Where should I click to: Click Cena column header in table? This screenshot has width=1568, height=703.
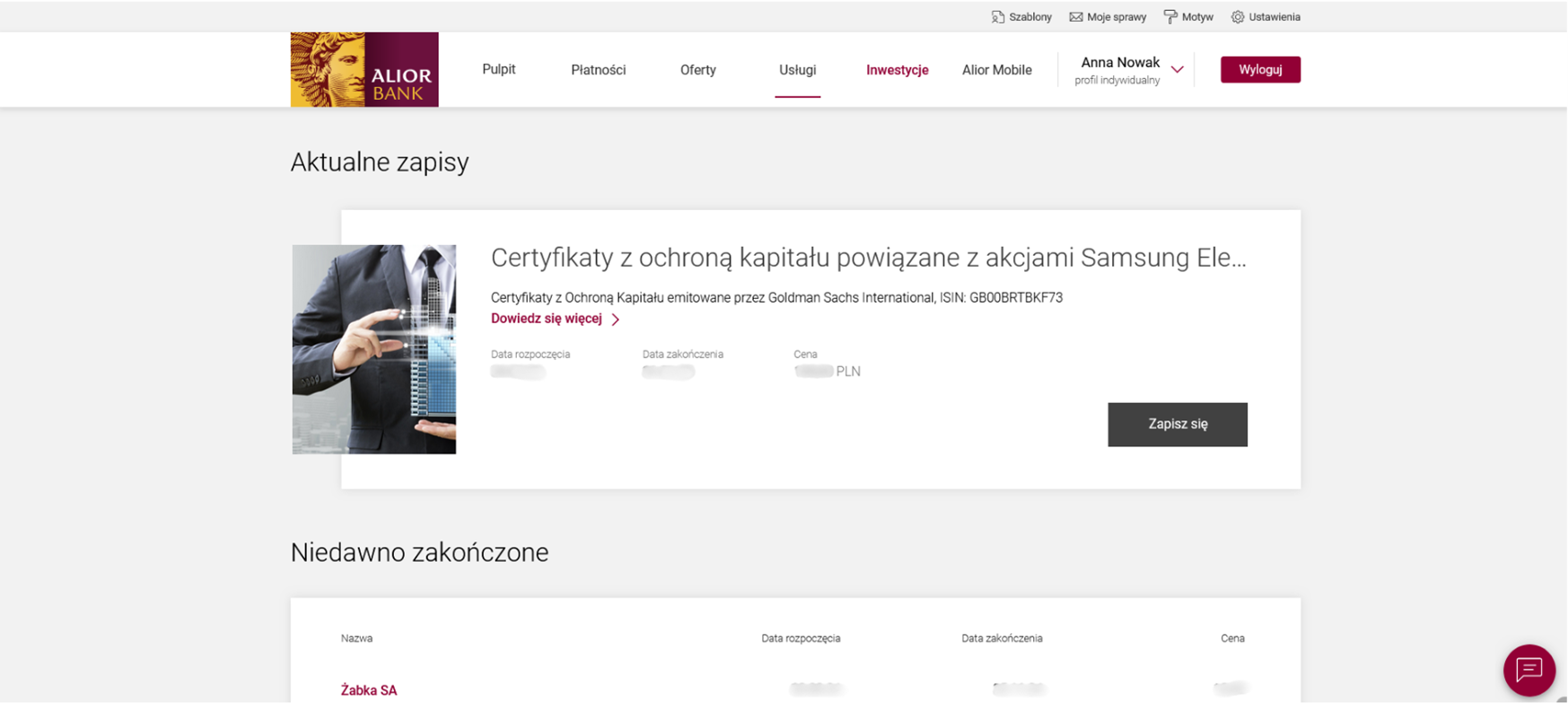pos(1232,638)
